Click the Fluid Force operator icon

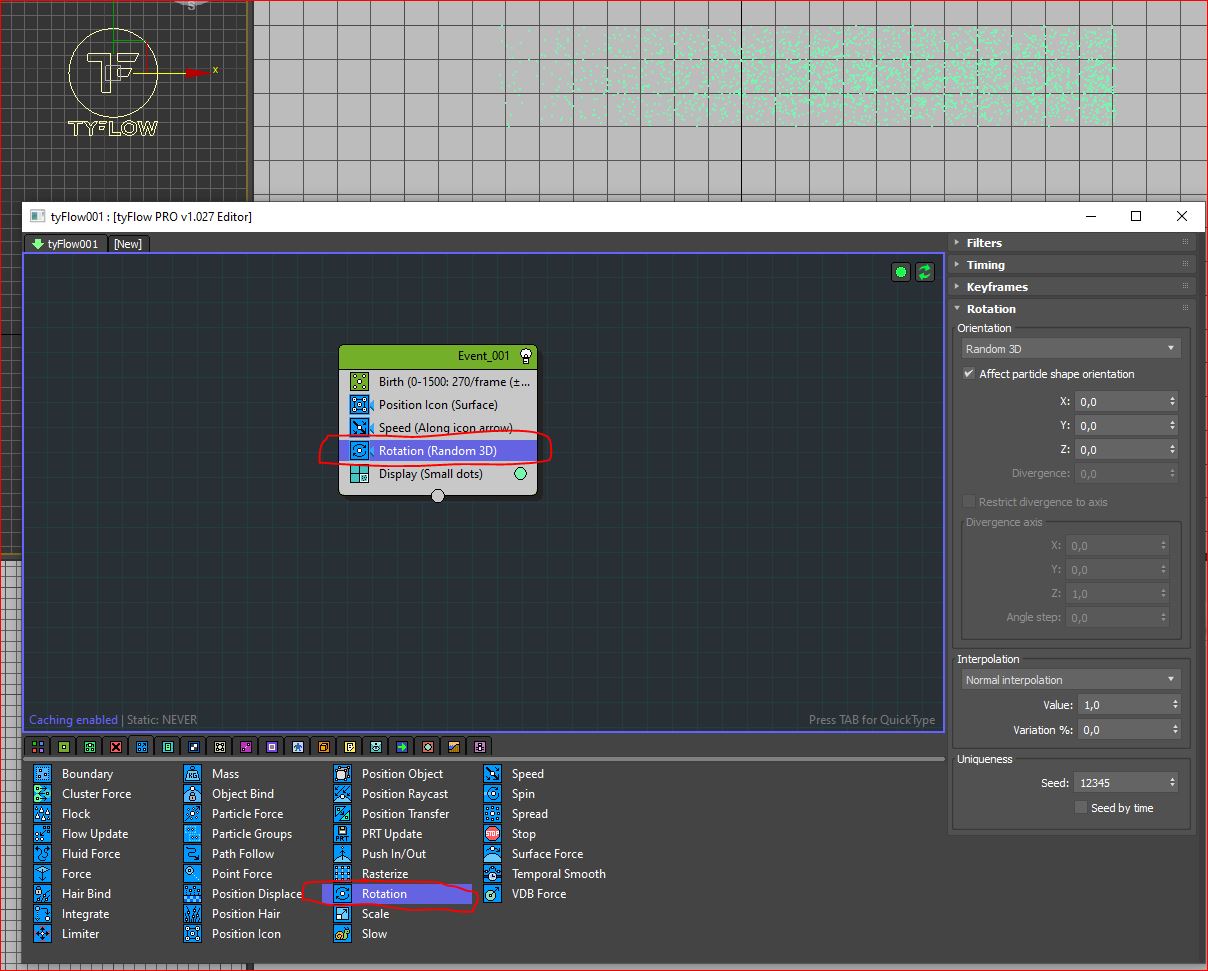pos(42,854)
